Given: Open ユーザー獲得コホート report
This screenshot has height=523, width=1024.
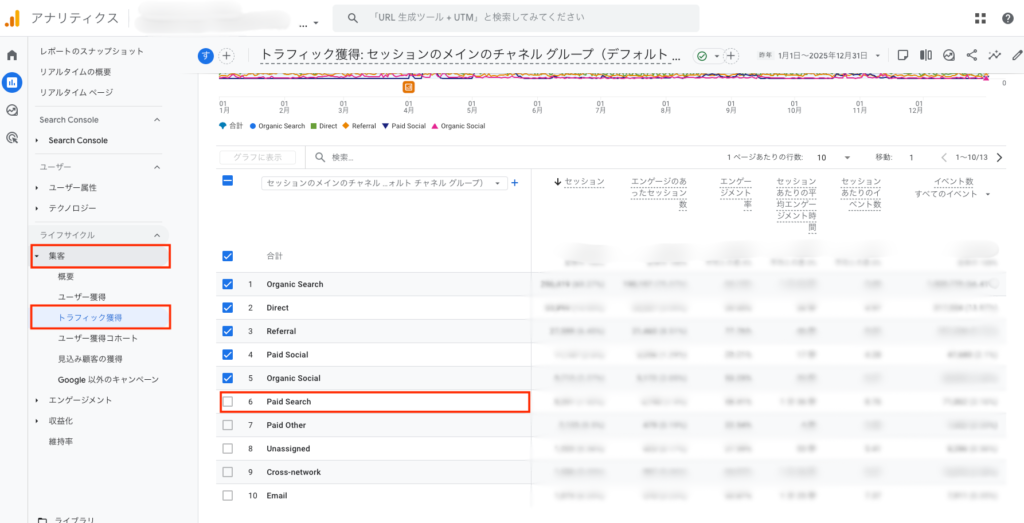Looking at the screenshot, I should [97, 338].
